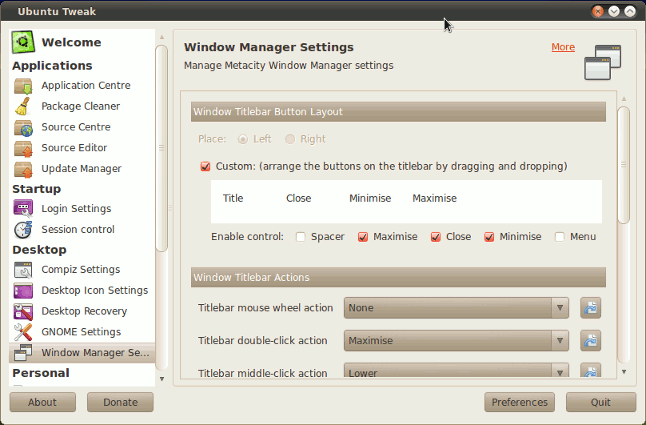Click the settings pane scroll down arrow
The width and height of the screenshot is (646, 425).
[x=624, y=372]
